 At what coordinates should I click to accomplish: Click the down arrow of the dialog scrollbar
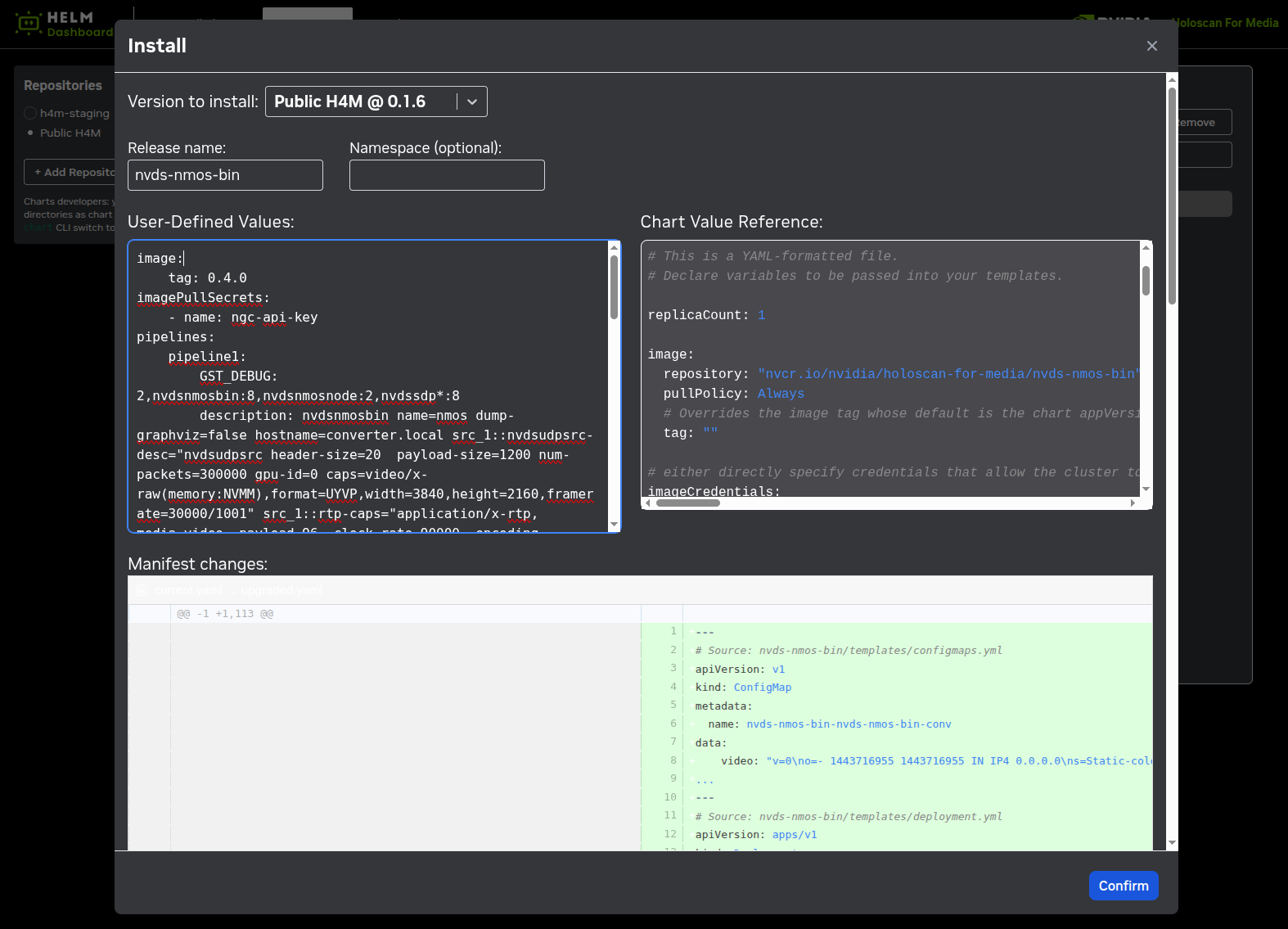point(1172,842)
